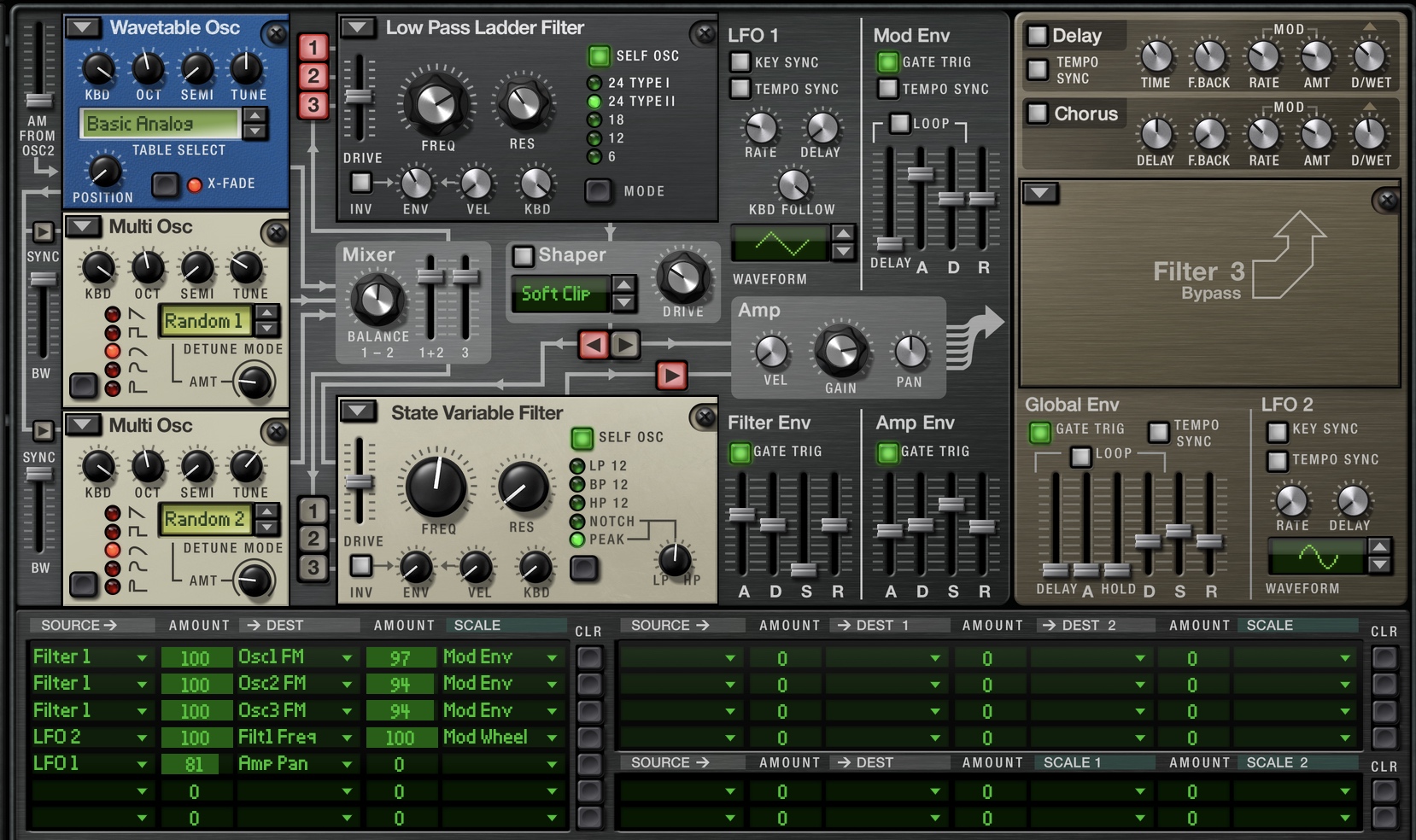The height and width of the screenshot is (840, 1416).
Task: Click the State Variable Filter bypass X icon
Action: click(705, 417)
